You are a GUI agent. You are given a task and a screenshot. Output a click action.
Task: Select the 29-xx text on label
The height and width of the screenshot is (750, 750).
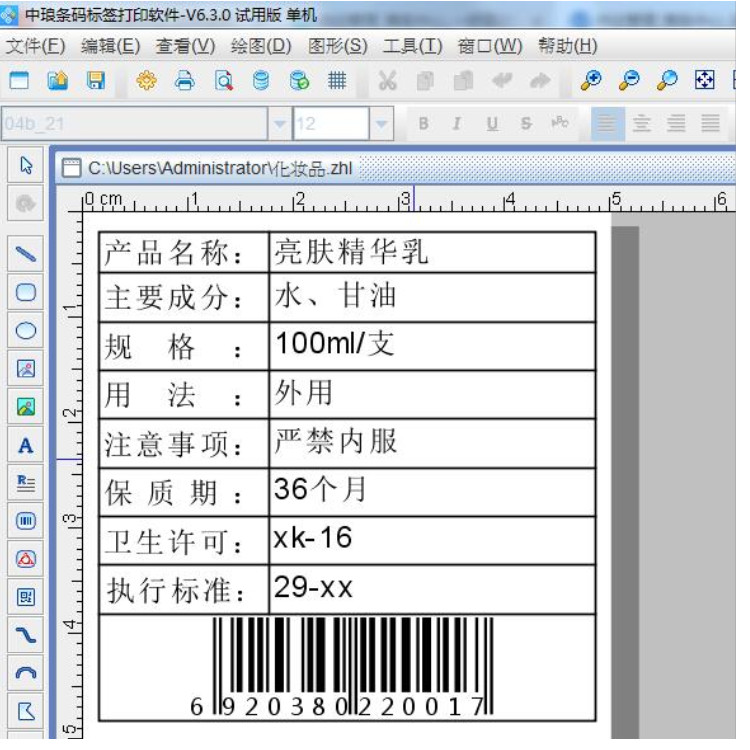point(313,586)
